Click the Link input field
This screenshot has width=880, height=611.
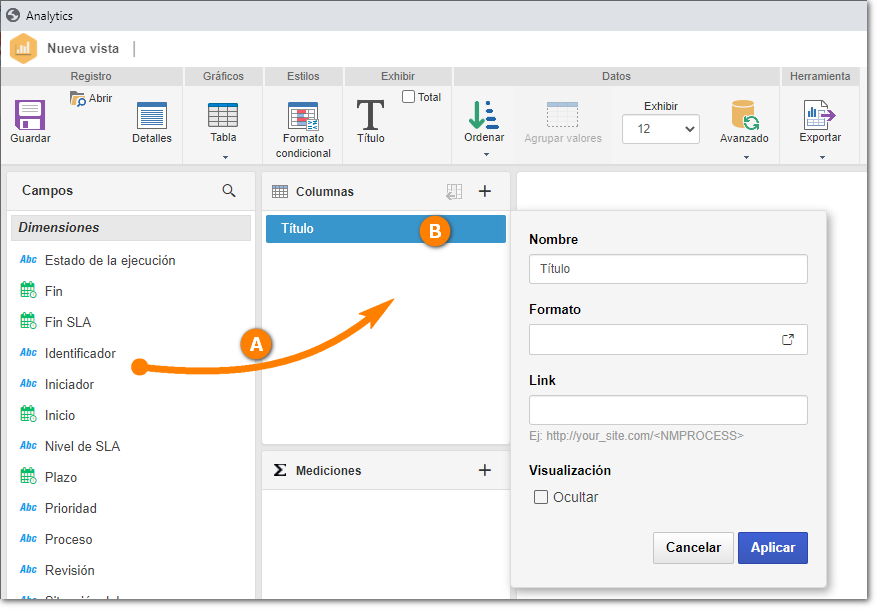point(668,410)
